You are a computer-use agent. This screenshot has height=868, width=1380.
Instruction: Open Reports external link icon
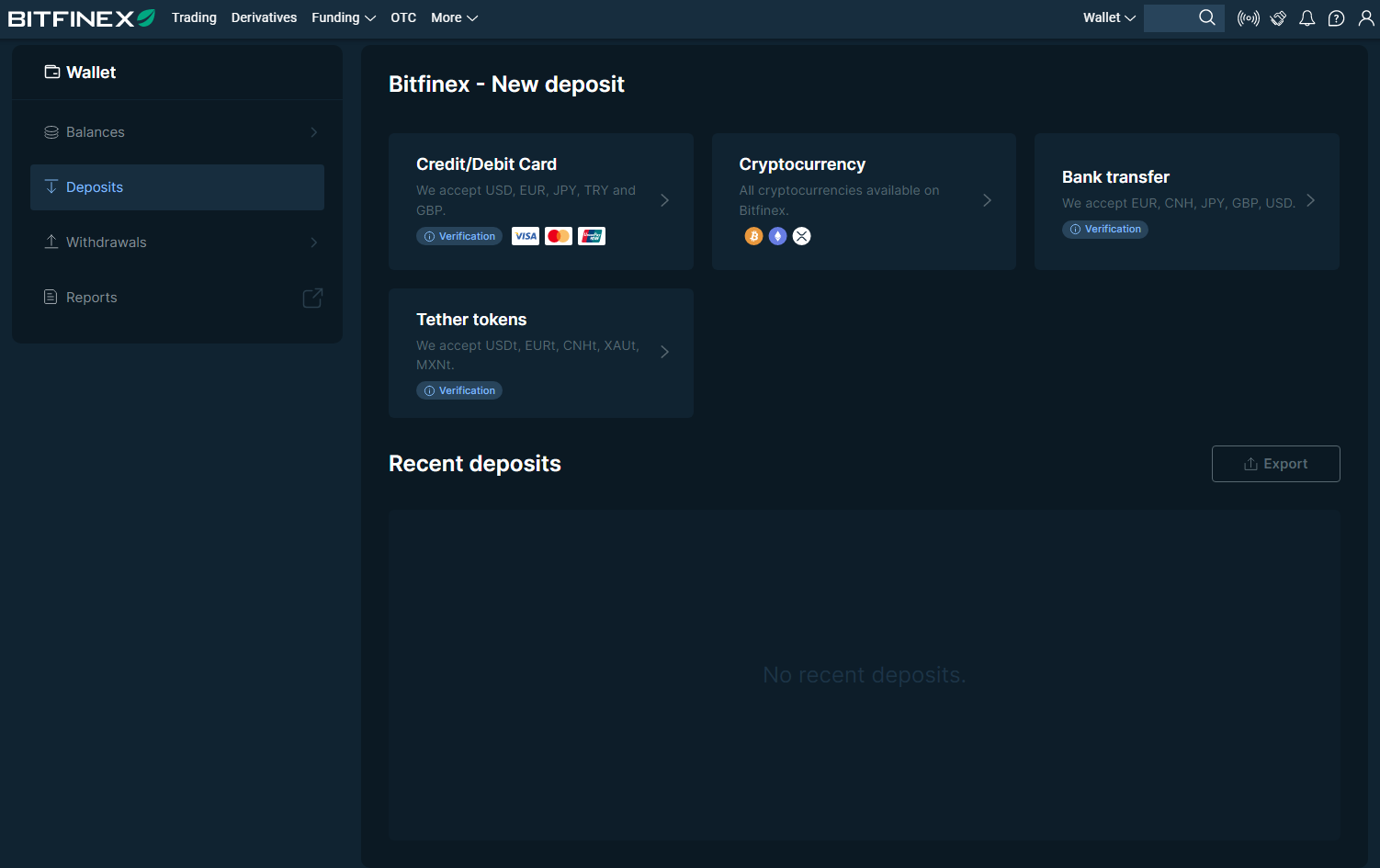click(x=313, y=298)
